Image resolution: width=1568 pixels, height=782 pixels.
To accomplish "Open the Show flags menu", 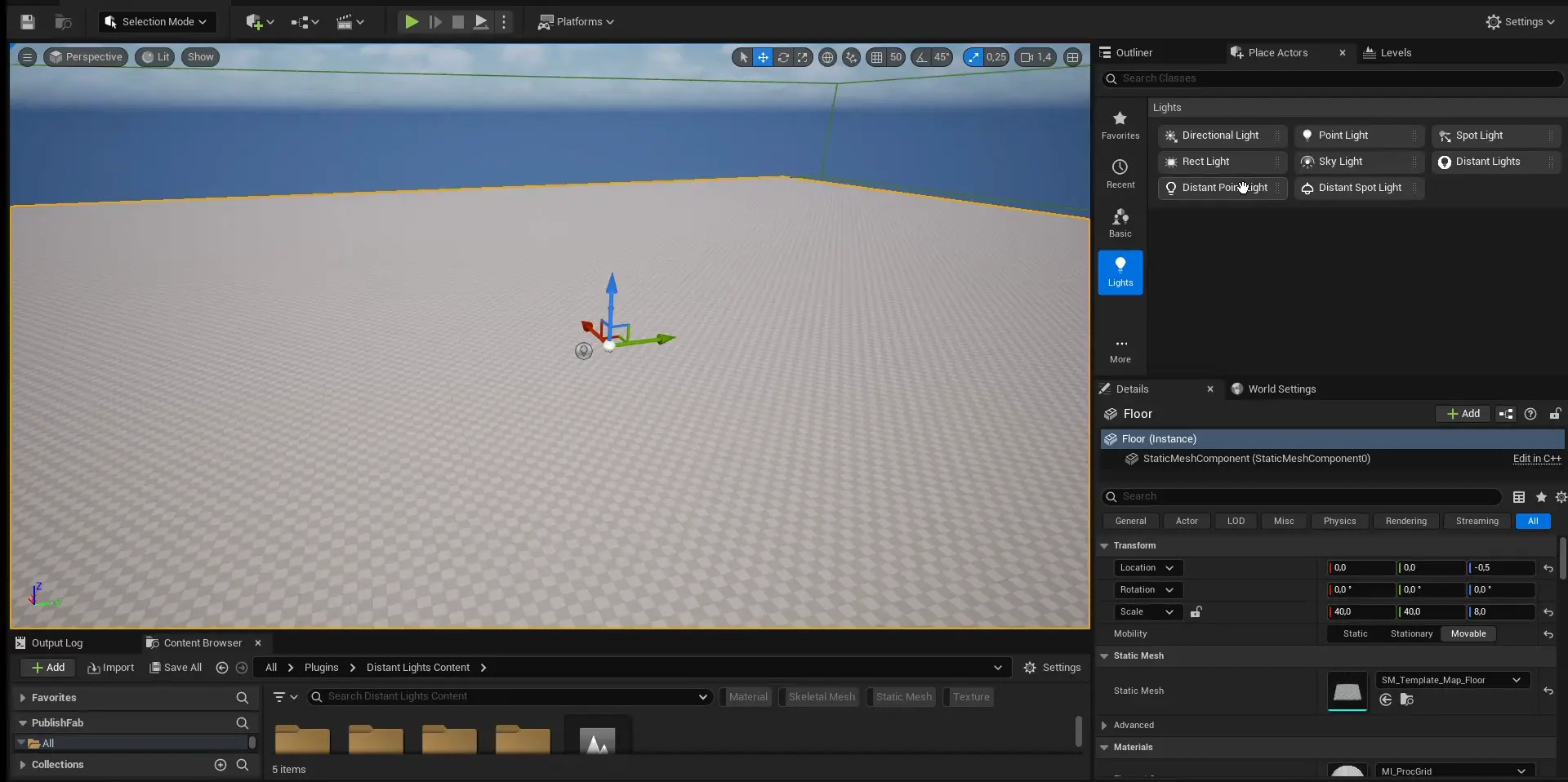I will (200, 57).
